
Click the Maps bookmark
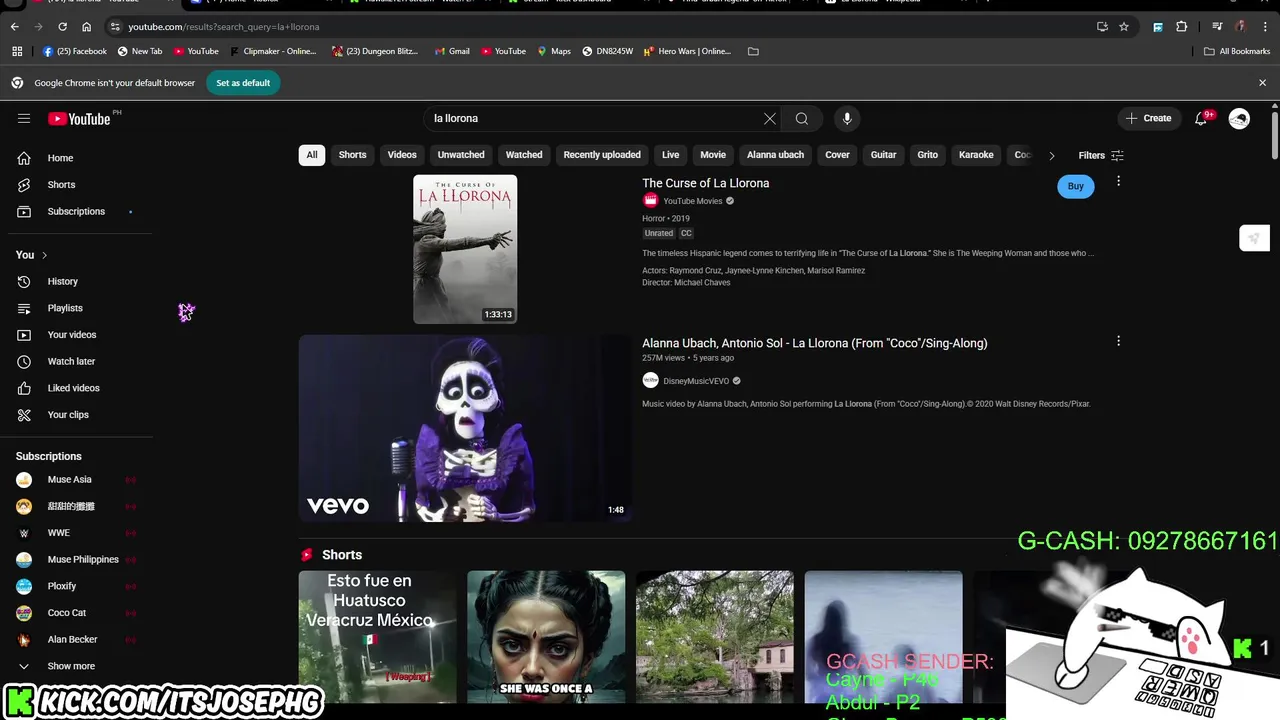(x=554, y=51)
